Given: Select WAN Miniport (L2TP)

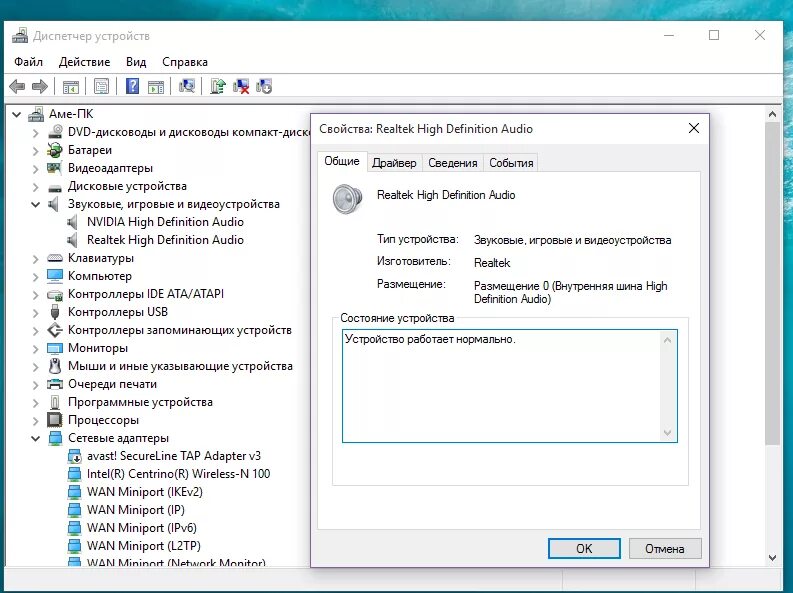Looking at the screenshot, I should click(x=144, y=546).
